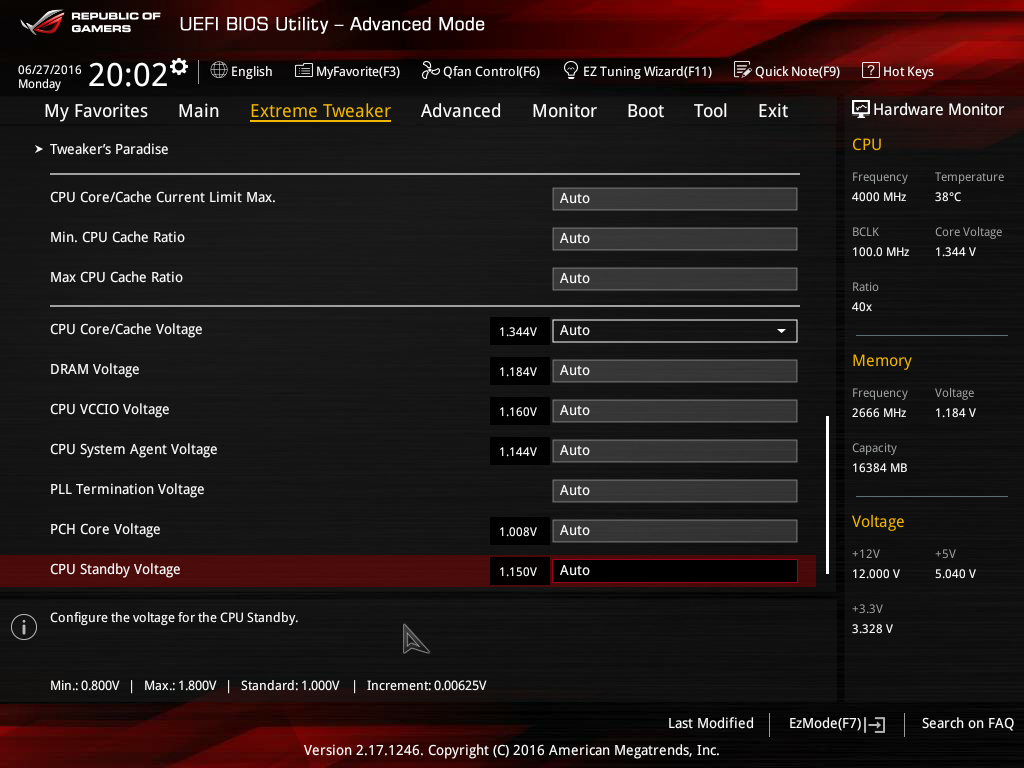Select PCH Core Voltage Auto field
1024x768 pixels.
[675, 531]
